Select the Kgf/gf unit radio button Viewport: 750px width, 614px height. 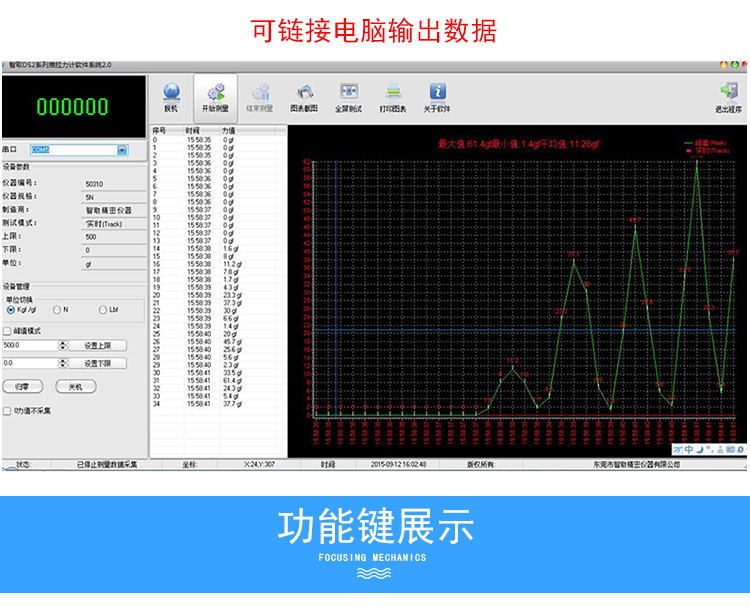tap(10, 310)
